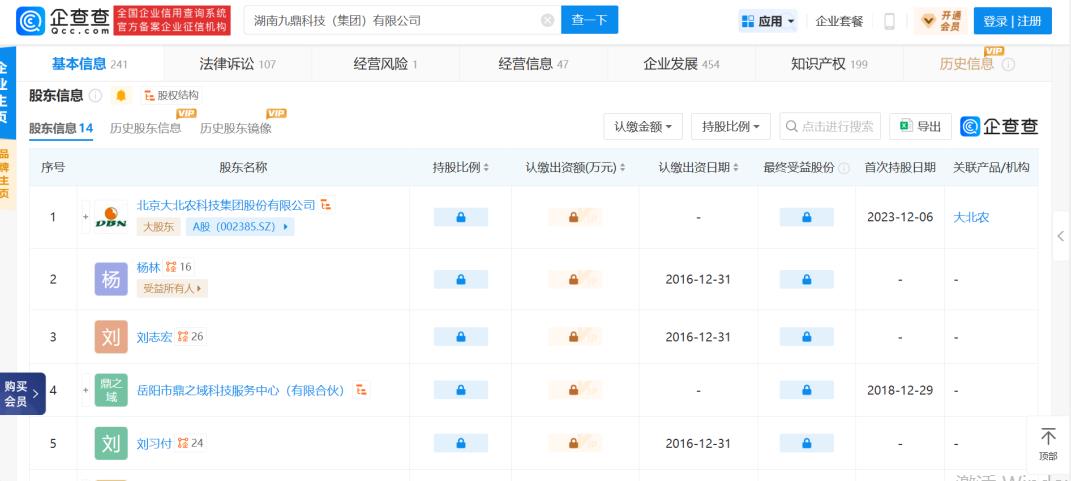
Task: Click 企业主页 left sidebar tab
Action: [x=7, y=92]
